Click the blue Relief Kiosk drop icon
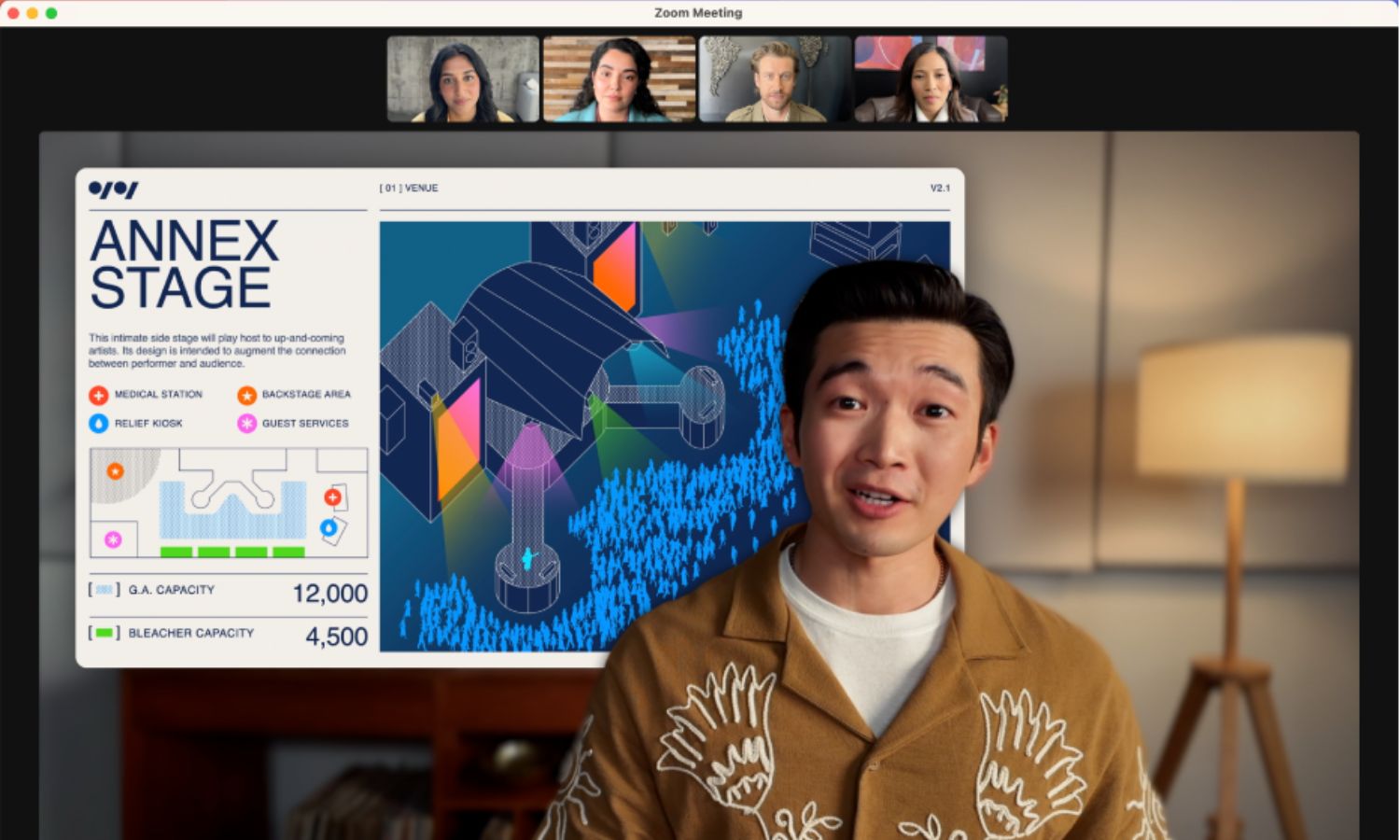 click(98, 424)
